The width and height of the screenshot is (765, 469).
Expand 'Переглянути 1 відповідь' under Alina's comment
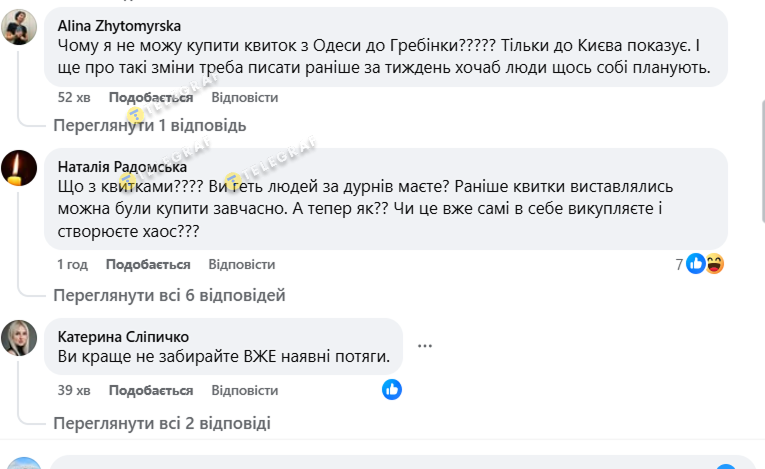[149, 126]
